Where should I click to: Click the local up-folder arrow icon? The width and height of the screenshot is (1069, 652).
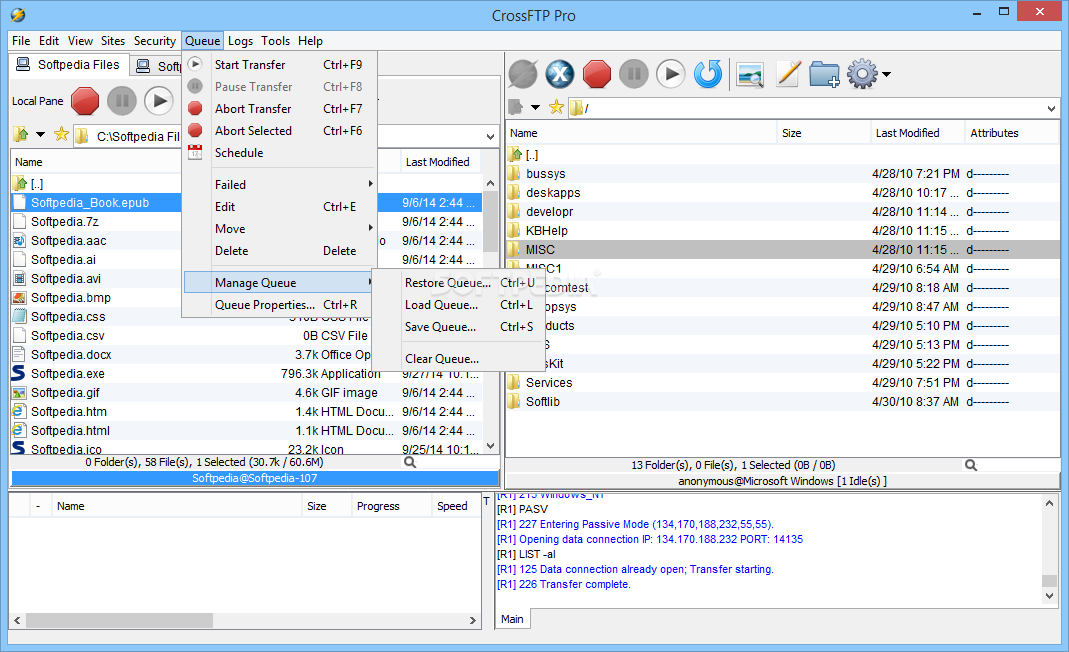click(x=21, y=135)
